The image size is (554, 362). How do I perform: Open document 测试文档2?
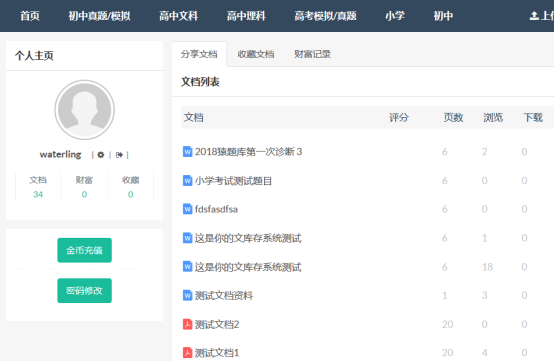tap(217, 324)
